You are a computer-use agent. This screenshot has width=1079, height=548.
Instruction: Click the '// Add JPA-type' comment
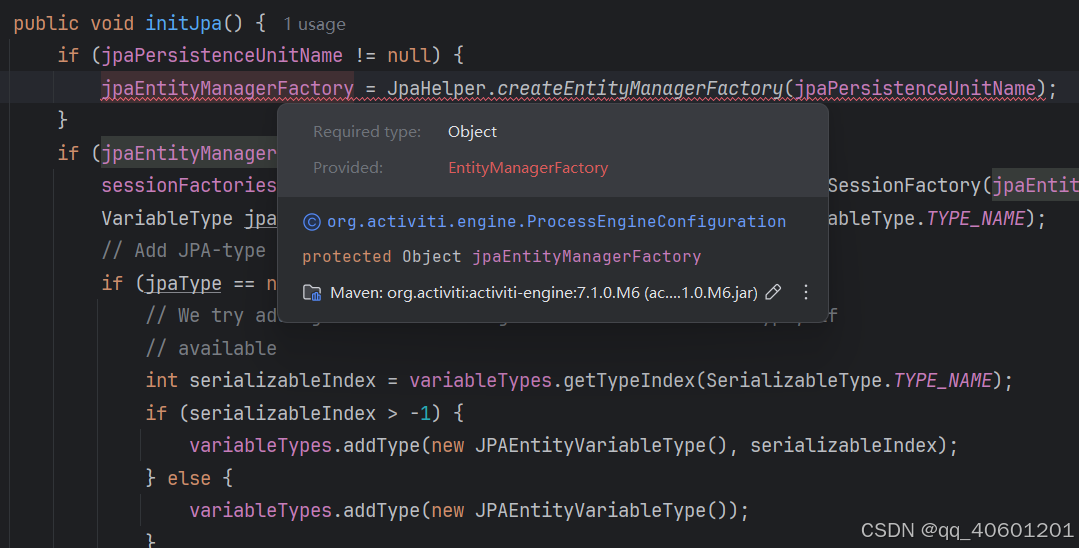point(184,251)
